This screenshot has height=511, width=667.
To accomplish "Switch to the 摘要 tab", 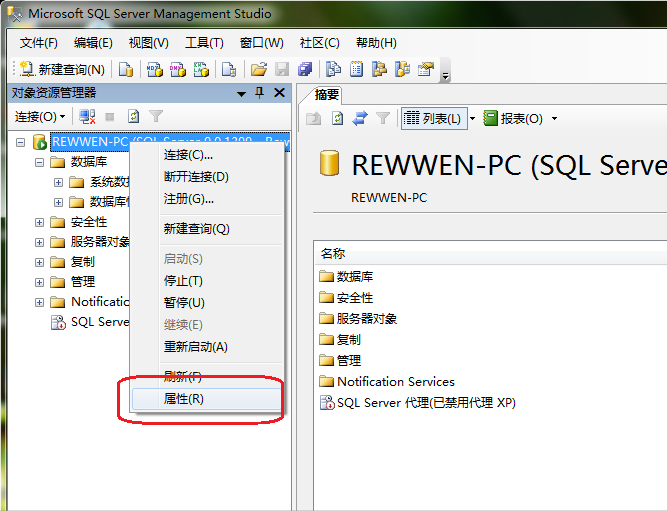I will click(x=326, y=94).
